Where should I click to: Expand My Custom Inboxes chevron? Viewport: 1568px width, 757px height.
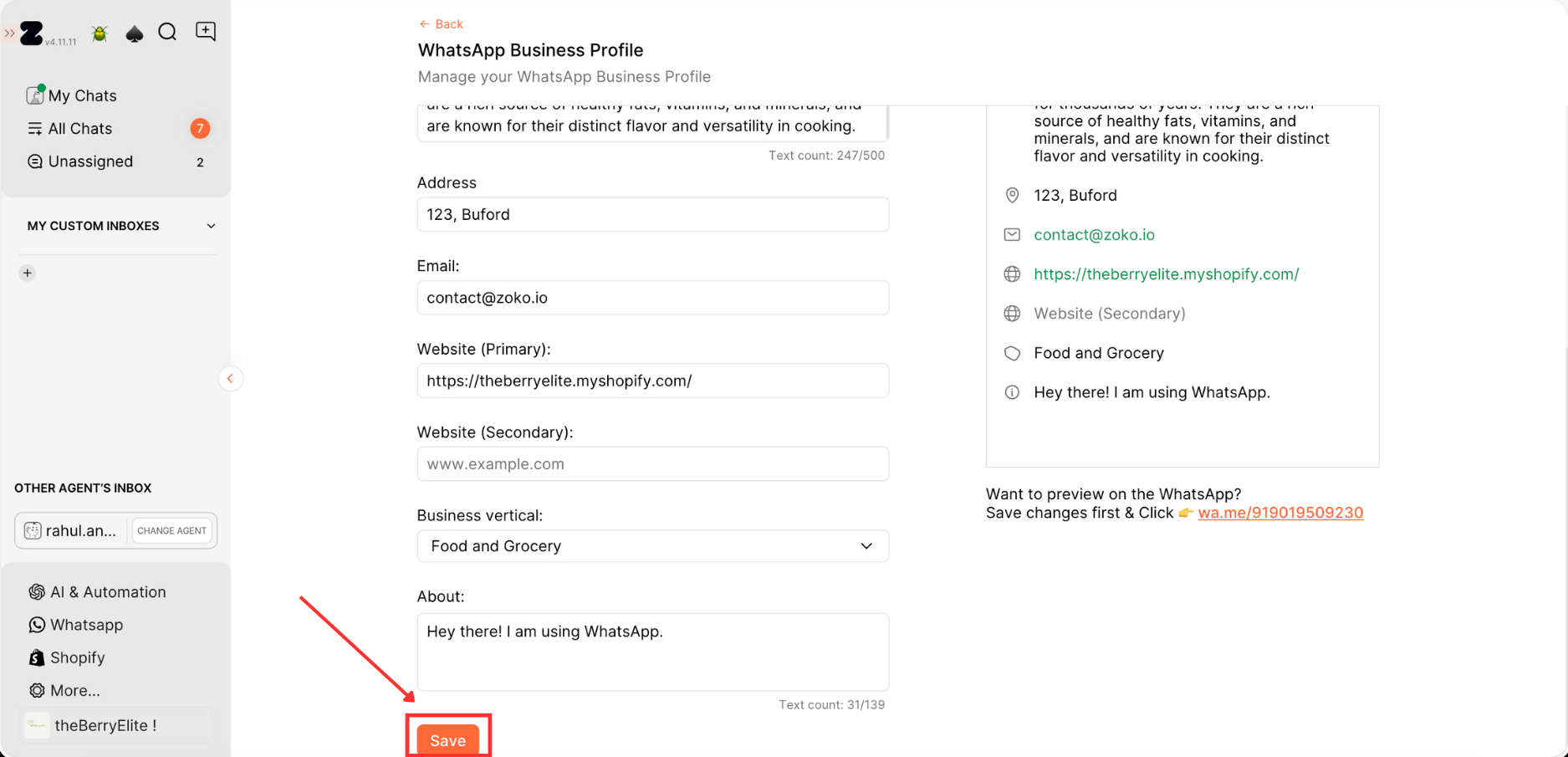click(211, 226)
